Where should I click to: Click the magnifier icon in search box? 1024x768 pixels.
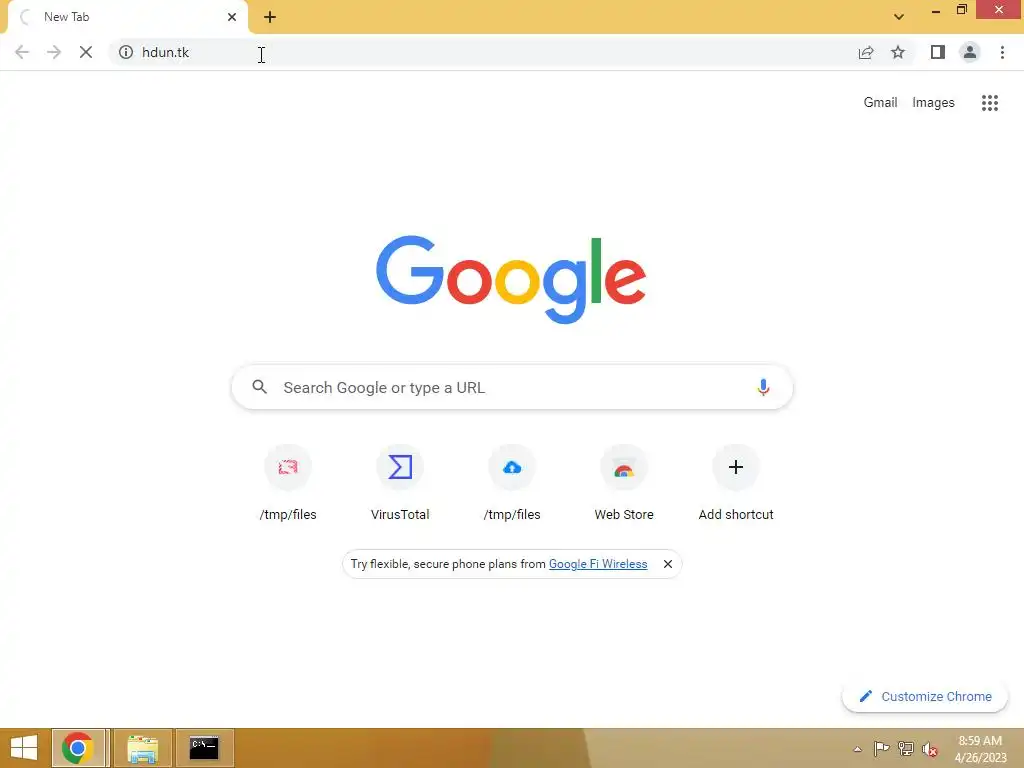(259, 387)
